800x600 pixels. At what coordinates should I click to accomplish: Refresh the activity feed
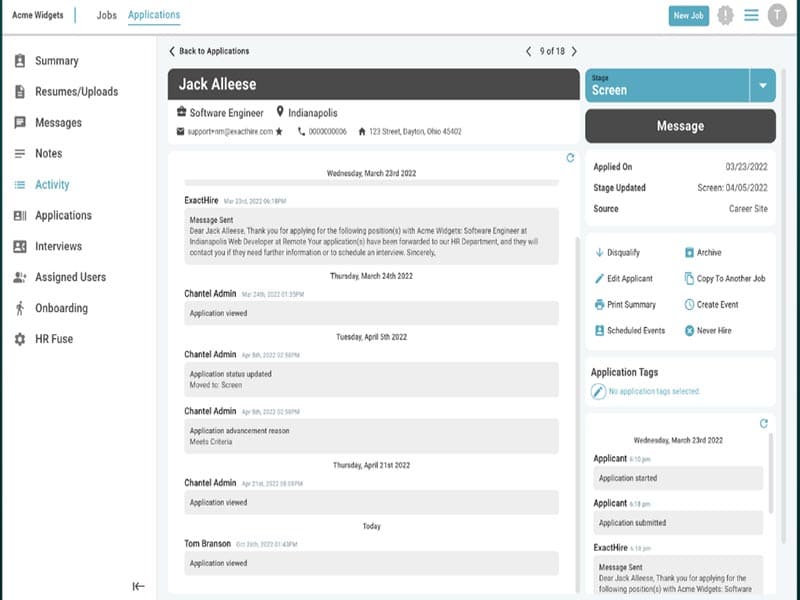[x=570, y=158]
